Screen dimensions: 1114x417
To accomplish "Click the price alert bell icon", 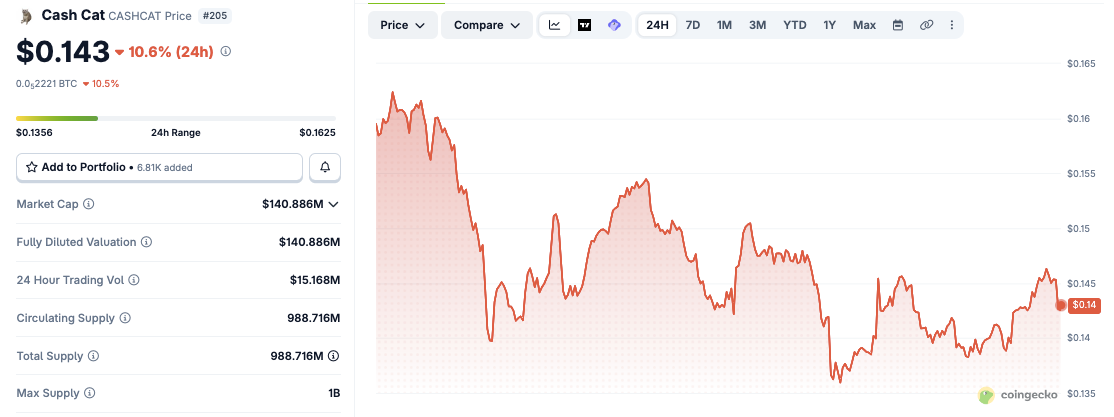I will click(x=325, y=167).
